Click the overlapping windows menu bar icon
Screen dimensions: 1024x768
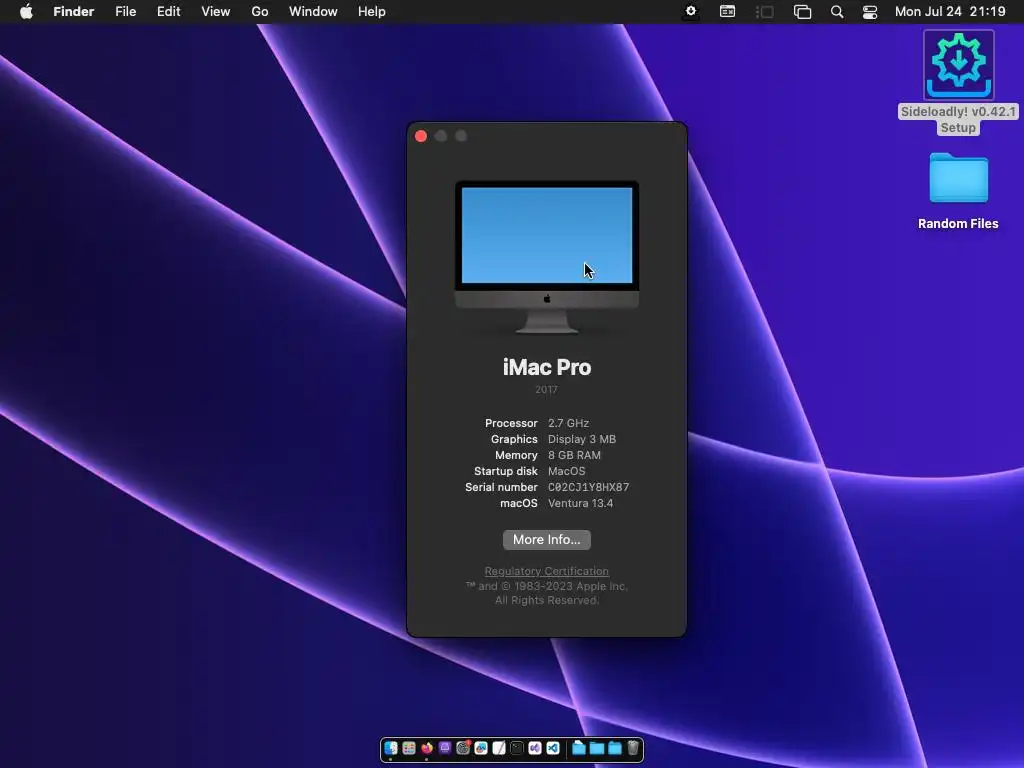[802, 12]
